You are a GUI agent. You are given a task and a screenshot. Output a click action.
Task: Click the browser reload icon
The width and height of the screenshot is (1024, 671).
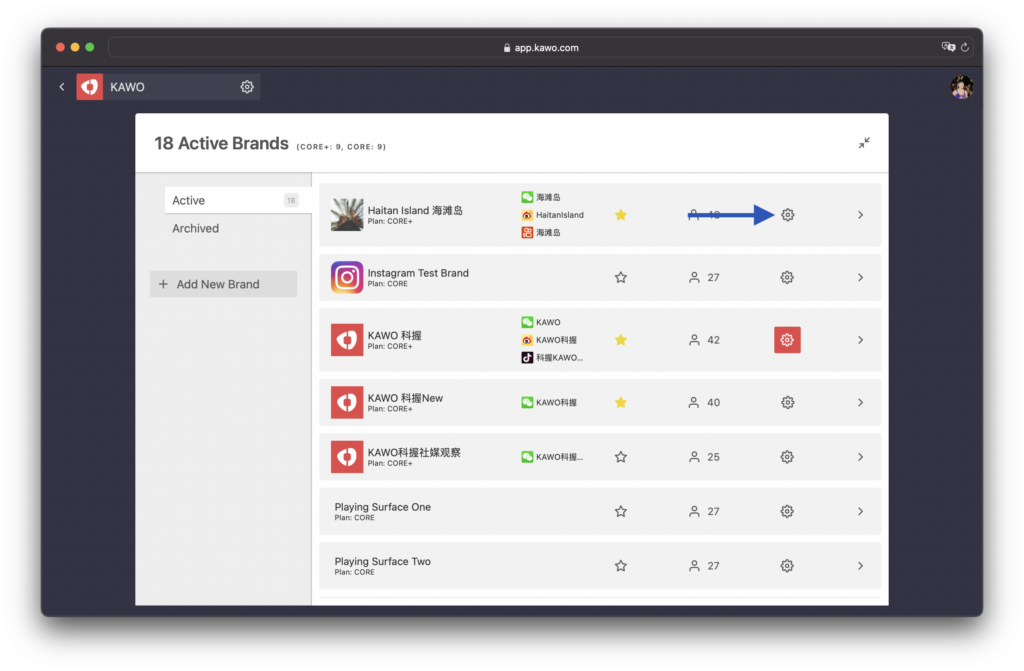[965, 48]
